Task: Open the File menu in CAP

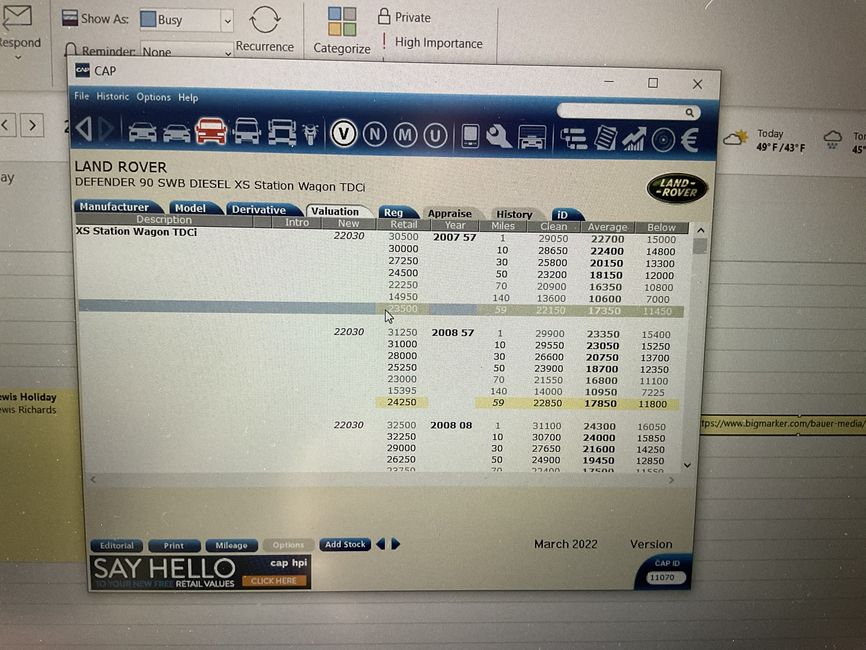Action: [x=82, y=96]
